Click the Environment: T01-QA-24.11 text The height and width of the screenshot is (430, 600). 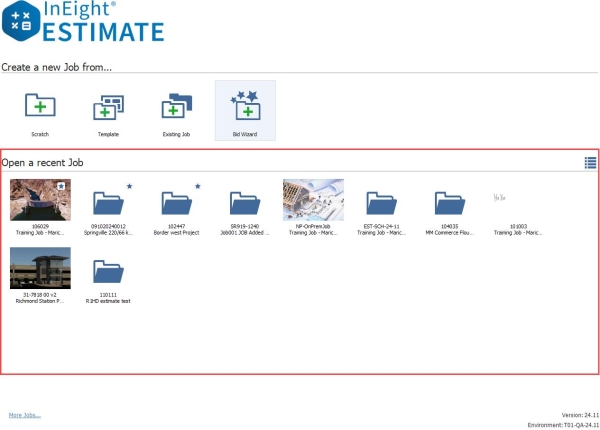563,425
